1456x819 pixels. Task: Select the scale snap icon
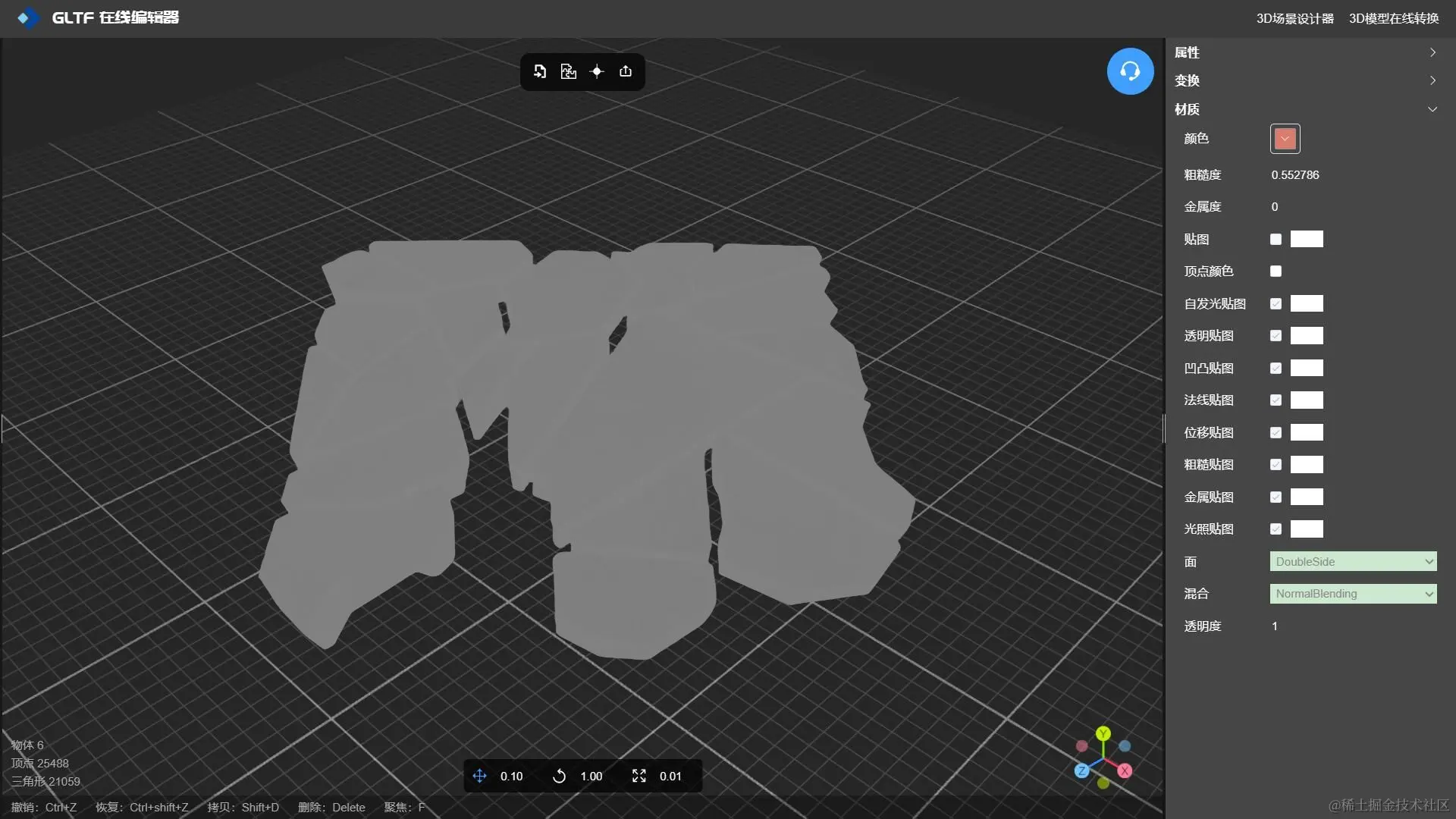click(639, 776)
